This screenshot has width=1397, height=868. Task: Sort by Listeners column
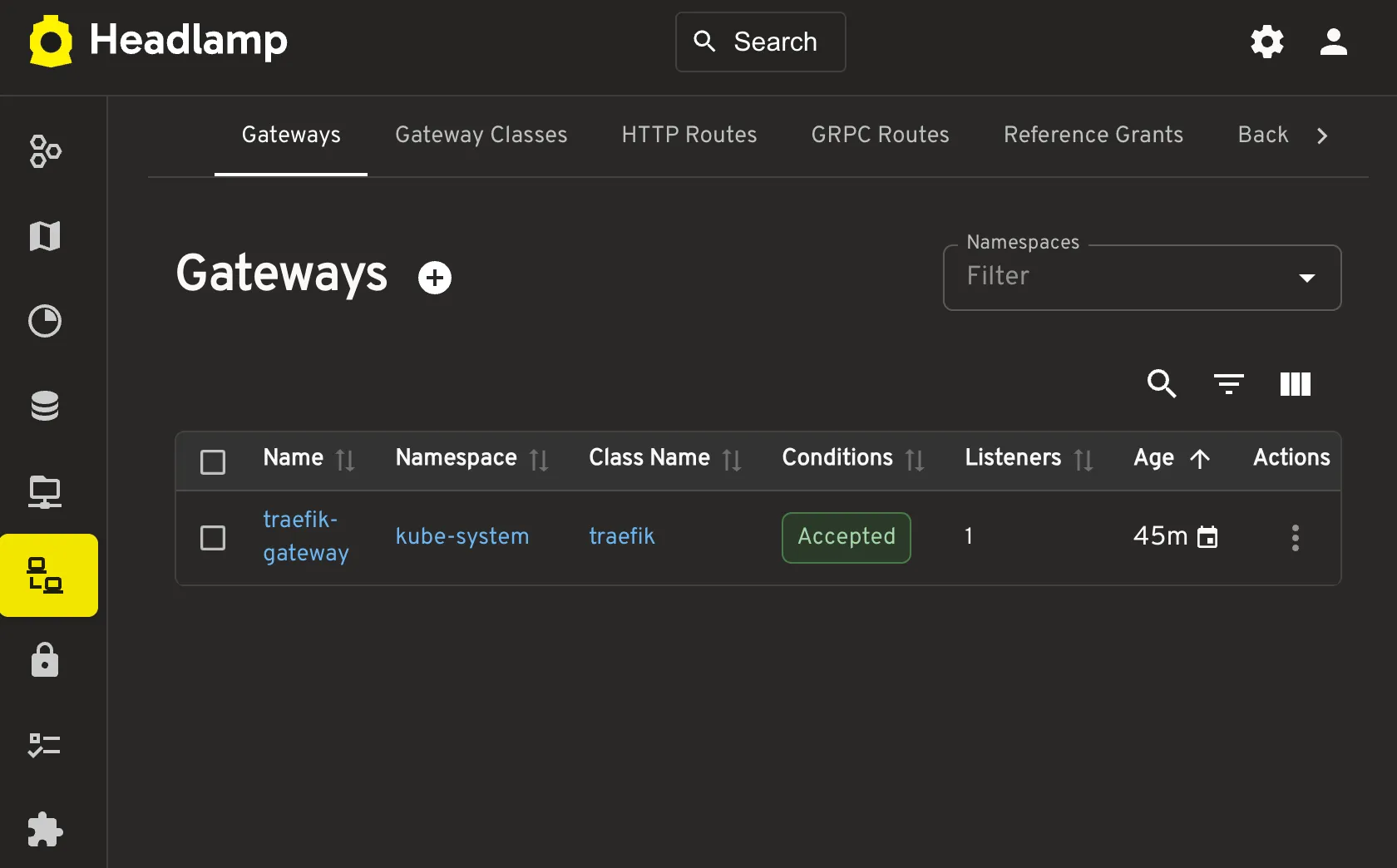[x=1084, y=460]
